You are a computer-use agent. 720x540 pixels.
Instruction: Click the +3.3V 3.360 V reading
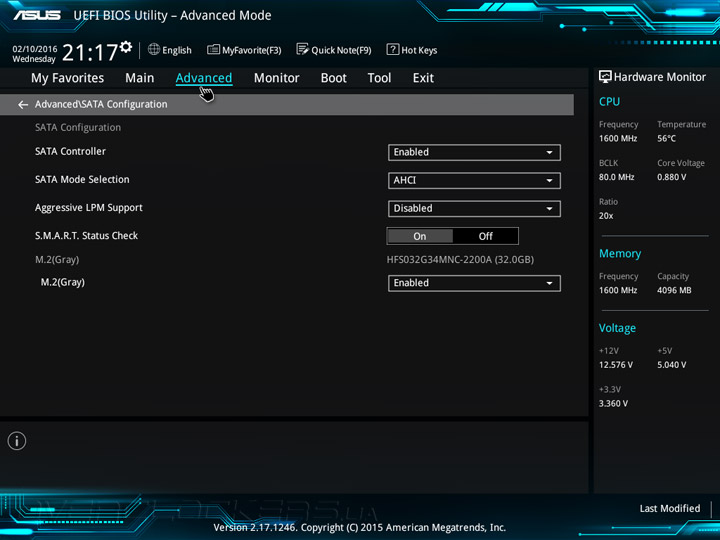tap(613, 403)
